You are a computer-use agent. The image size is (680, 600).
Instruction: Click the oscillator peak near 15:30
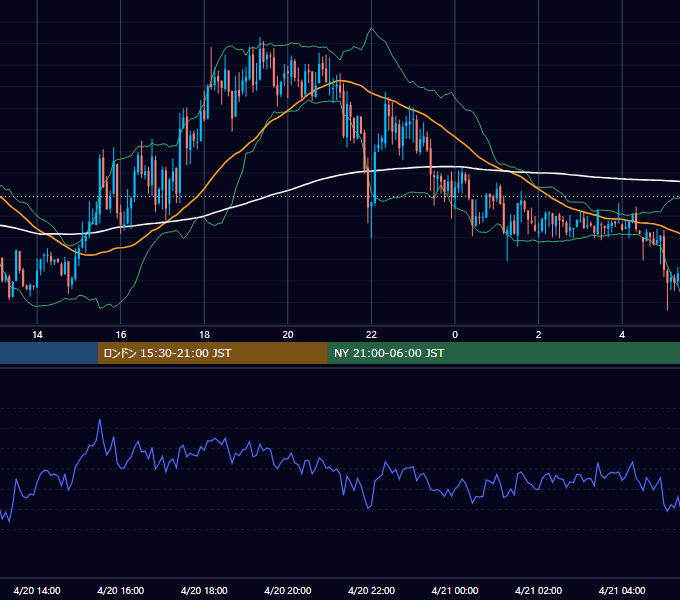coord(100,420)
